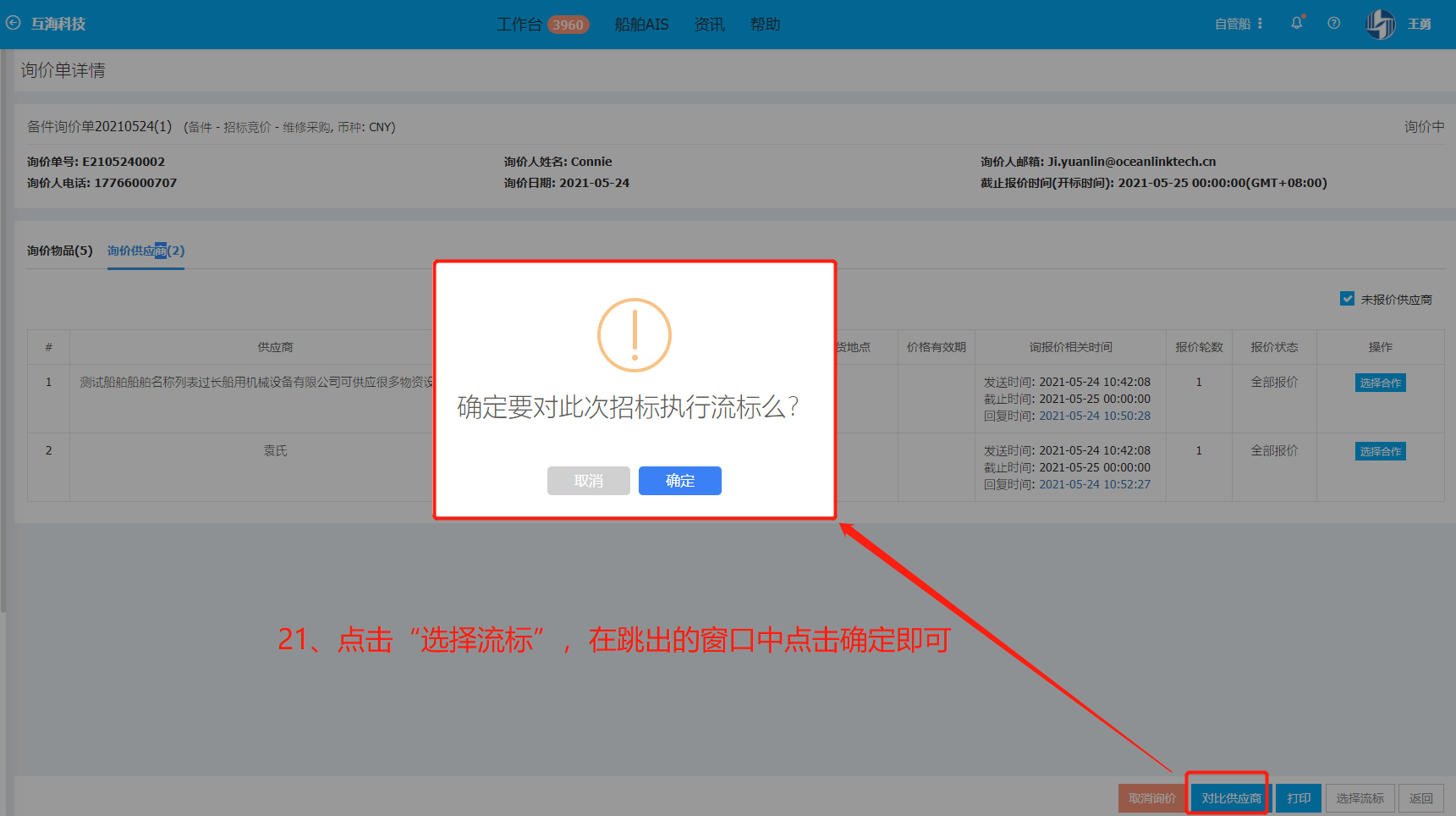Click reply time 2021-05-24 10:50:28

tap(1095, 416)
